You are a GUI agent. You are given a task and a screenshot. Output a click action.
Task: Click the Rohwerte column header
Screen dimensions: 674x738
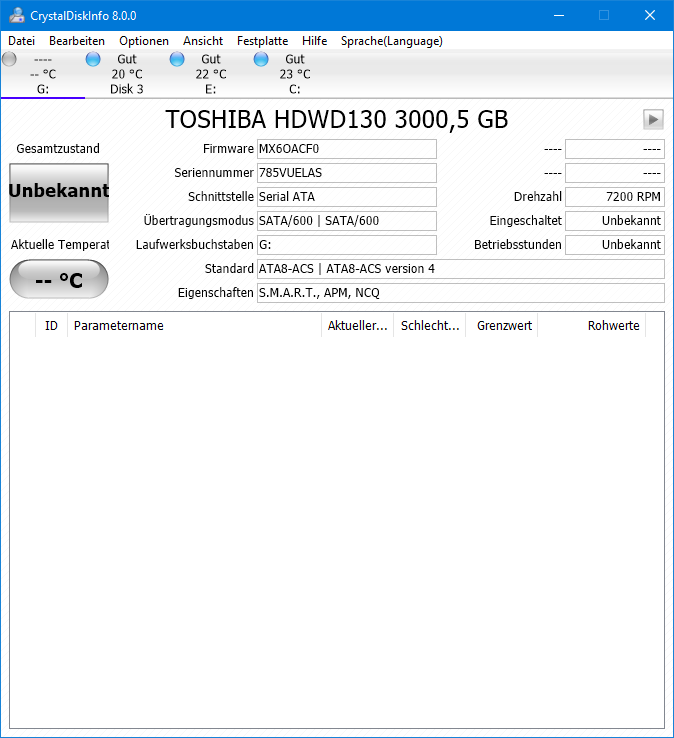coord(592,326)
